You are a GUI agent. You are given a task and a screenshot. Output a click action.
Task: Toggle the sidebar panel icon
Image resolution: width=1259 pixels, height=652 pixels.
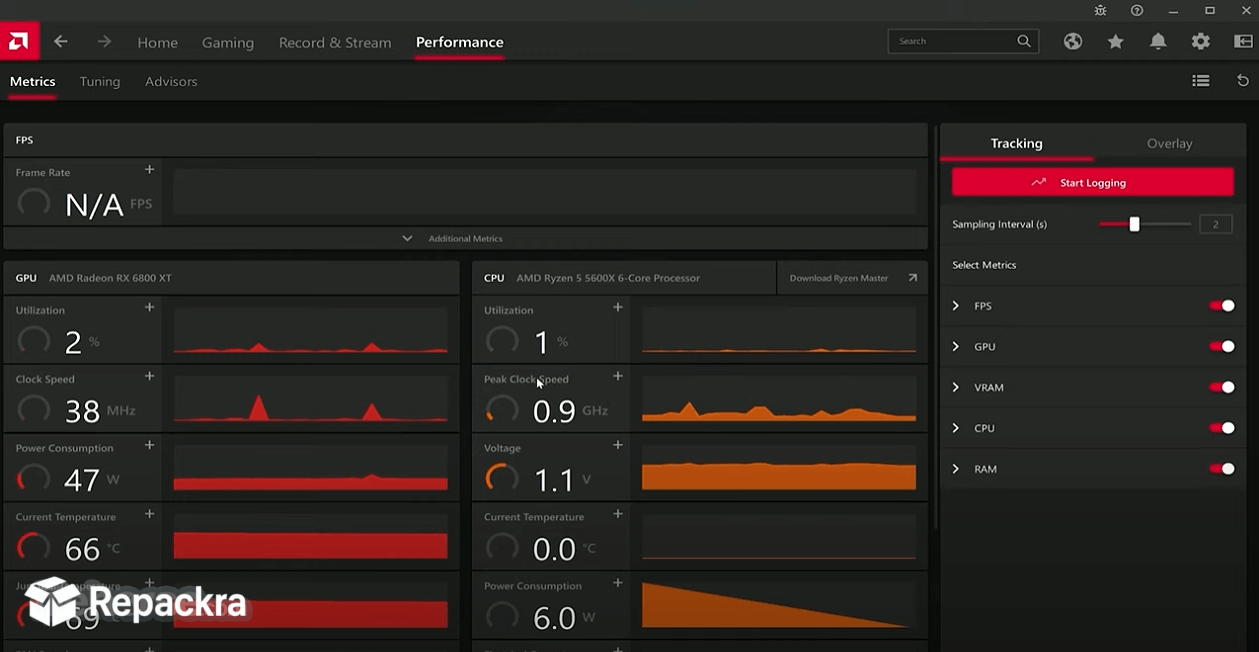[x=1243, y=41]
